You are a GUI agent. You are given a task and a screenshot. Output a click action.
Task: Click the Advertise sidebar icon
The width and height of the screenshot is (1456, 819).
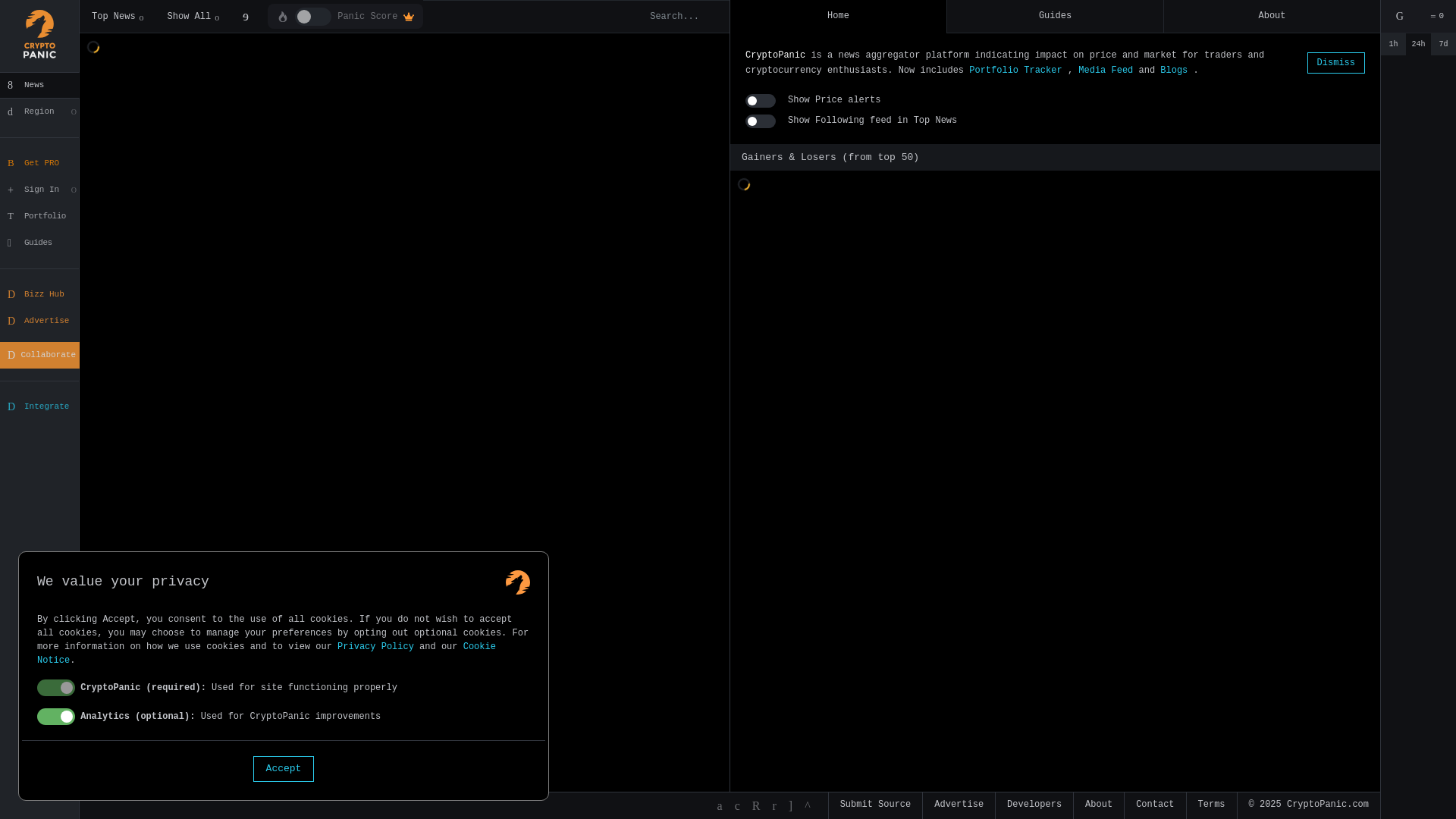[x=11, y=322]
